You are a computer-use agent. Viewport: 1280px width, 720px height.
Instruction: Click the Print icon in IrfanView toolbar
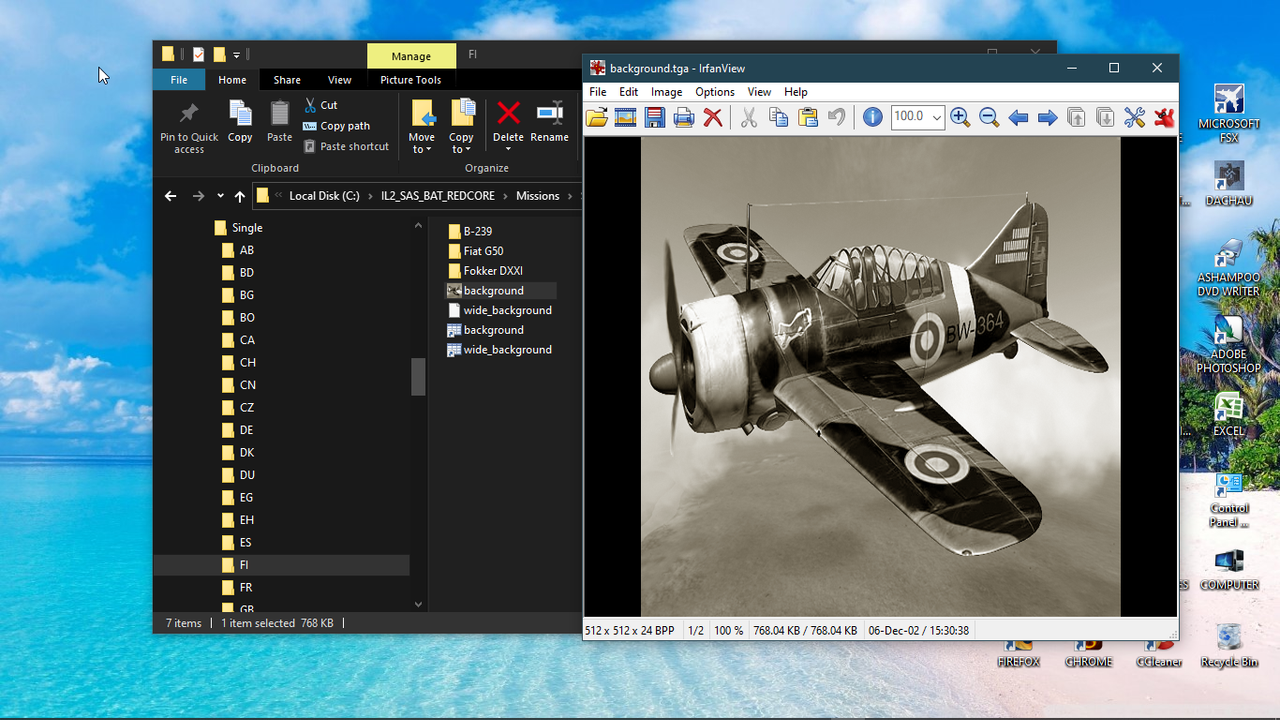[x=684, y=118]
